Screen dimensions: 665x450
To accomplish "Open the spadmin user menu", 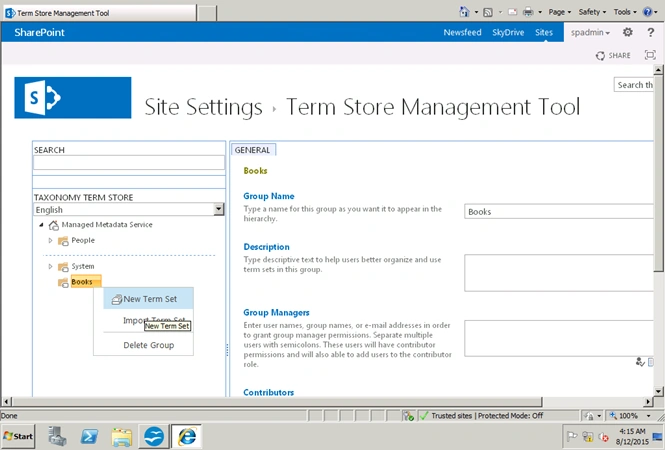I will coord(590,32).
